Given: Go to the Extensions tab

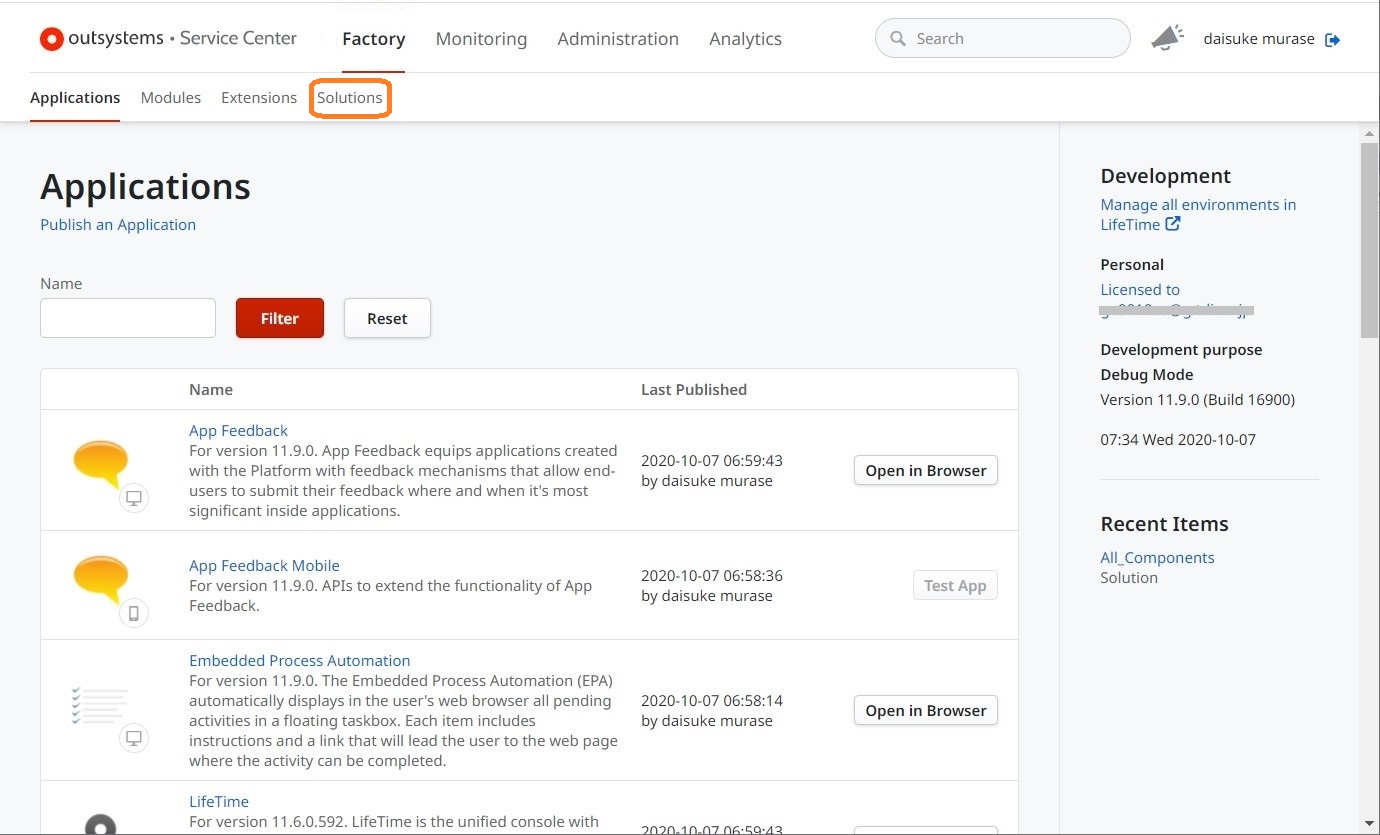Looking at the screenshot, I should pyautogui.click(x=259, y=98).
